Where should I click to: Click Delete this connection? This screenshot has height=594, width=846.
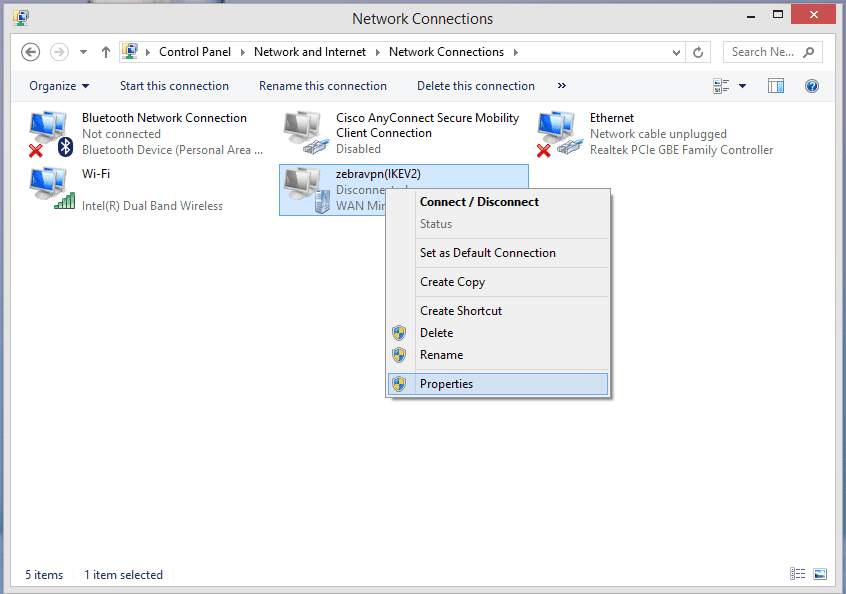pyautogui.click(x=476, y=86)
